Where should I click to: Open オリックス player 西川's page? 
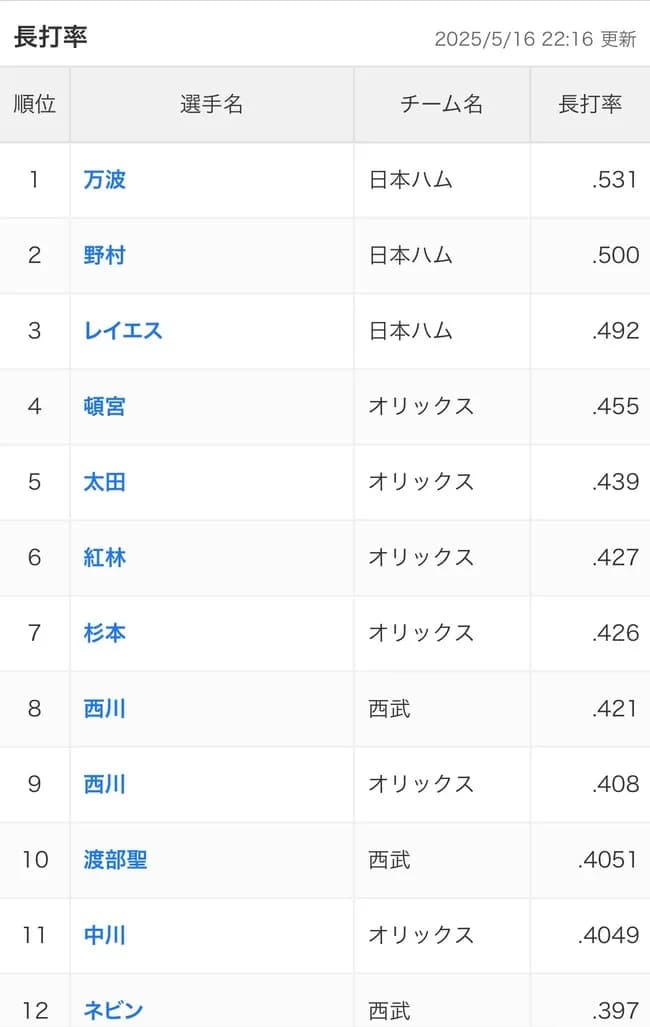tap(106, 784)
